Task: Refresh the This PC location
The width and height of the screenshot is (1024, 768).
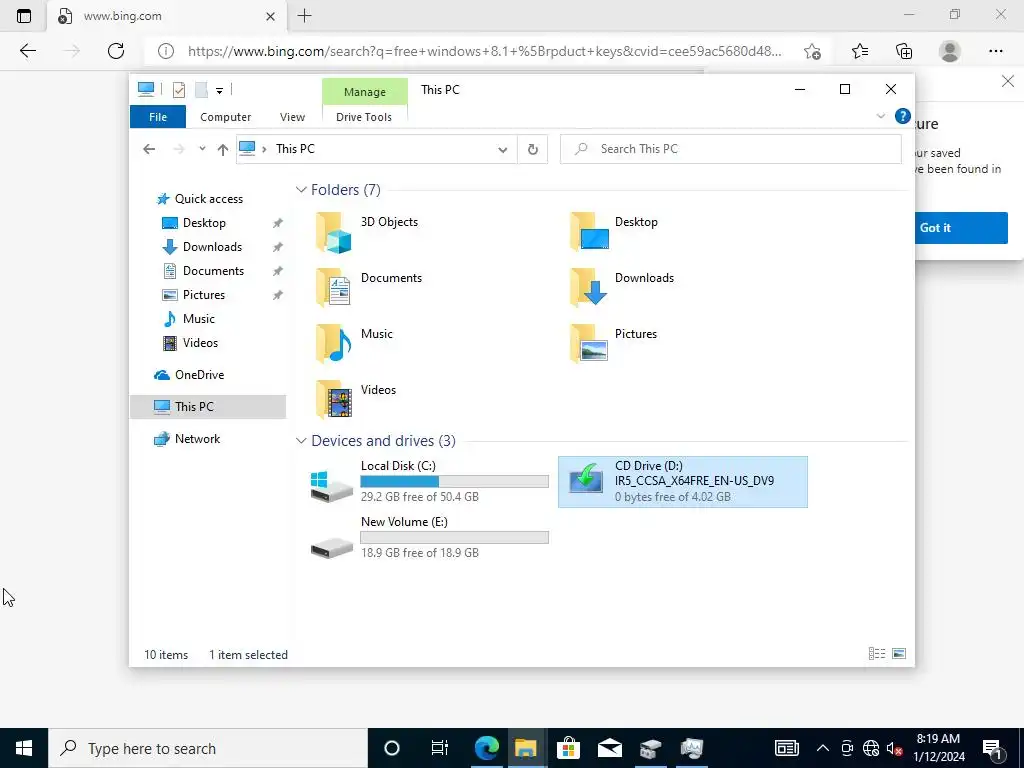Action: pos(533,150)
